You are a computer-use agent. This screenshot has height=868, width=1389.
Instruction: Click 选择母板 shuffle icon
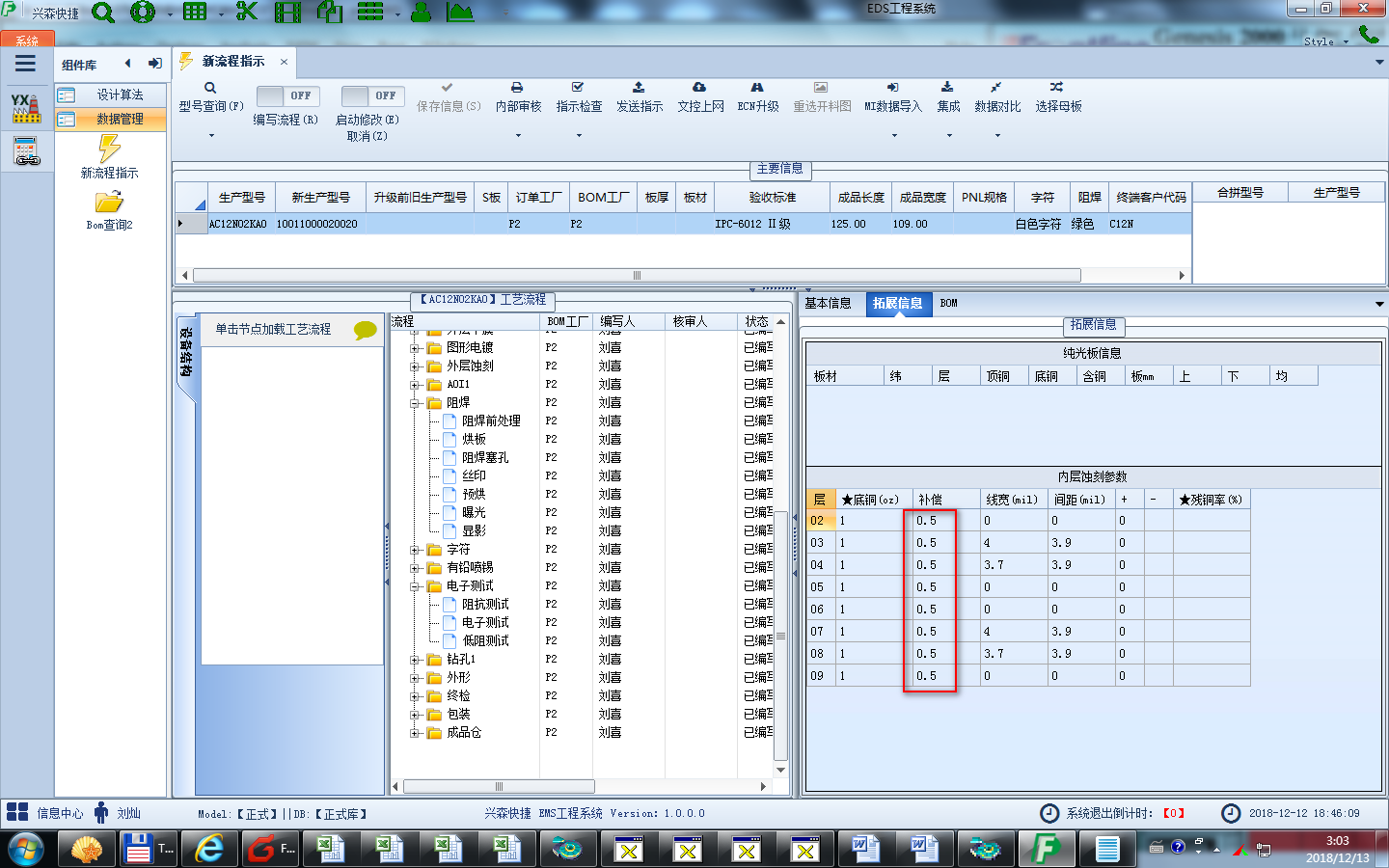click(1057, 87)
